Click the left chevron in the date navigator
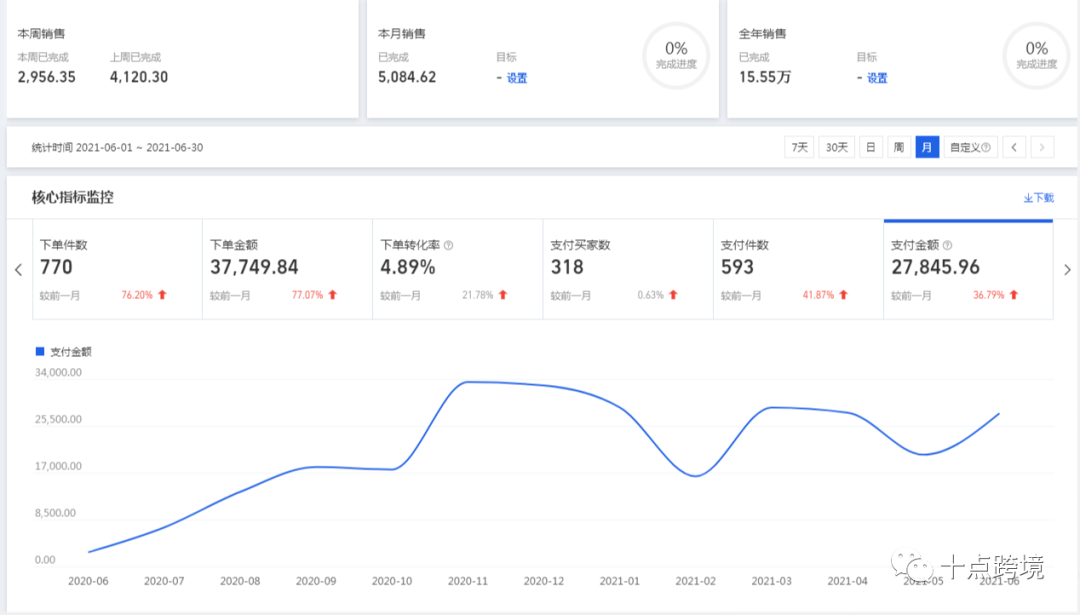Screen dimensions: 1080x615 pos(1014,146)
